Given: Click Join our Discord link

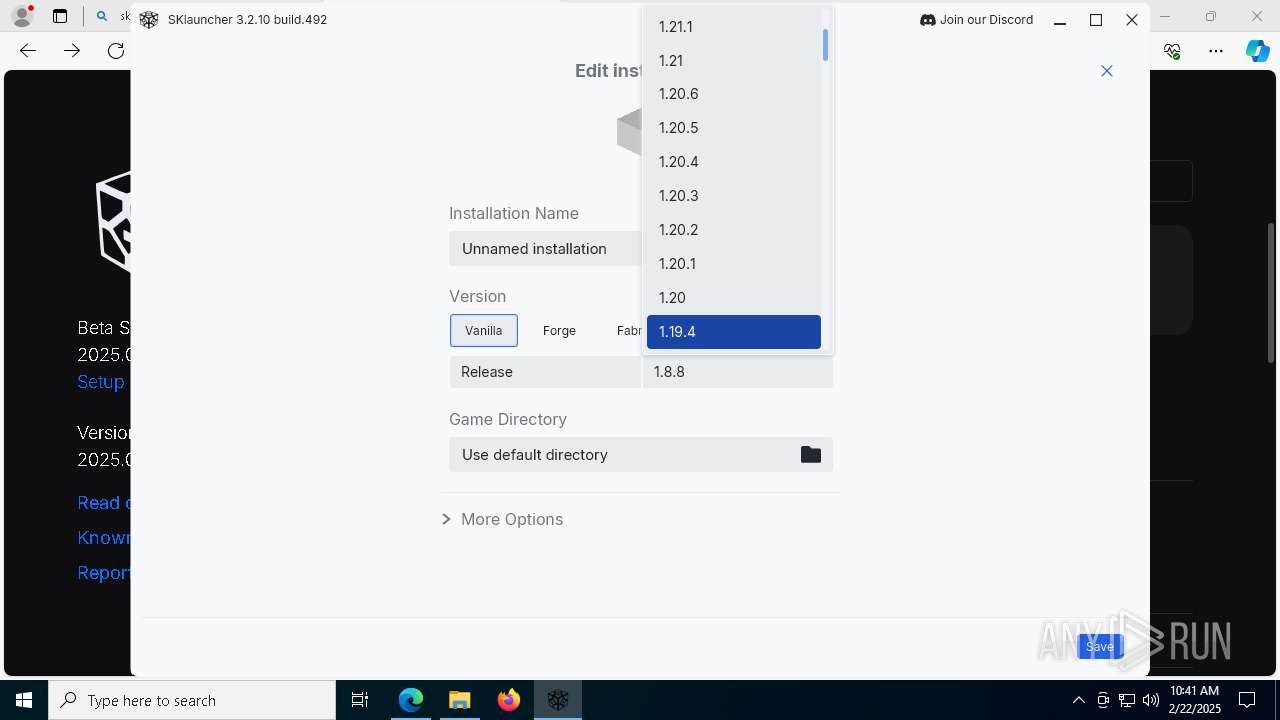Looking at the screenshot, I should tap(976, 20).
